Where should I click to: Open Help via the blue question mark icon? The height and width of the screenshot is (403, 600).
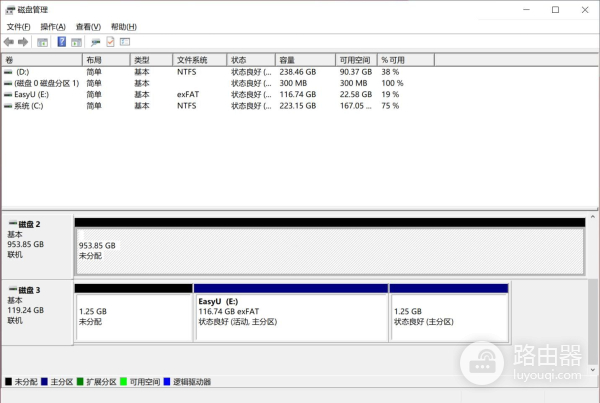point(61,42)
